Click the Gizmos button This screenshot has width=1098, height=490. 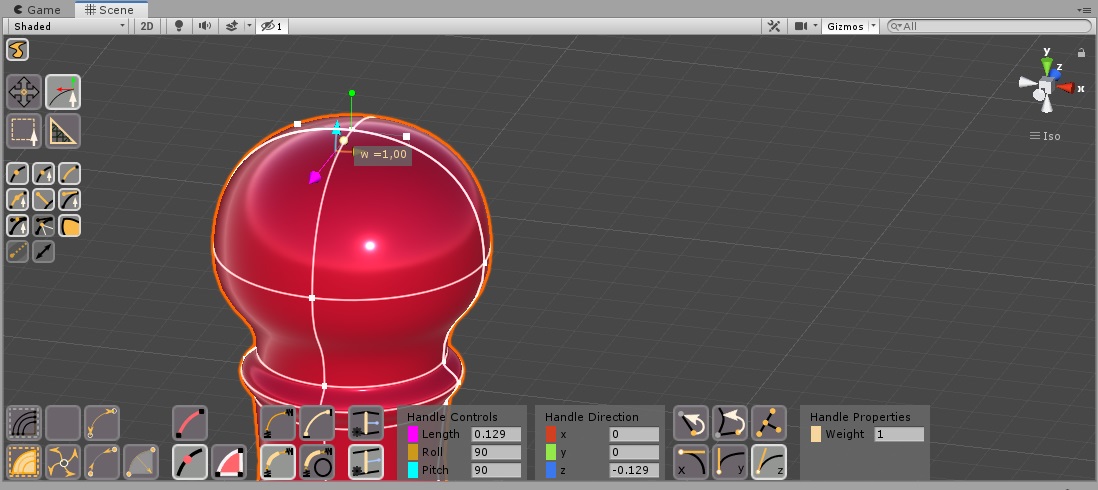[x=845, y=26]
